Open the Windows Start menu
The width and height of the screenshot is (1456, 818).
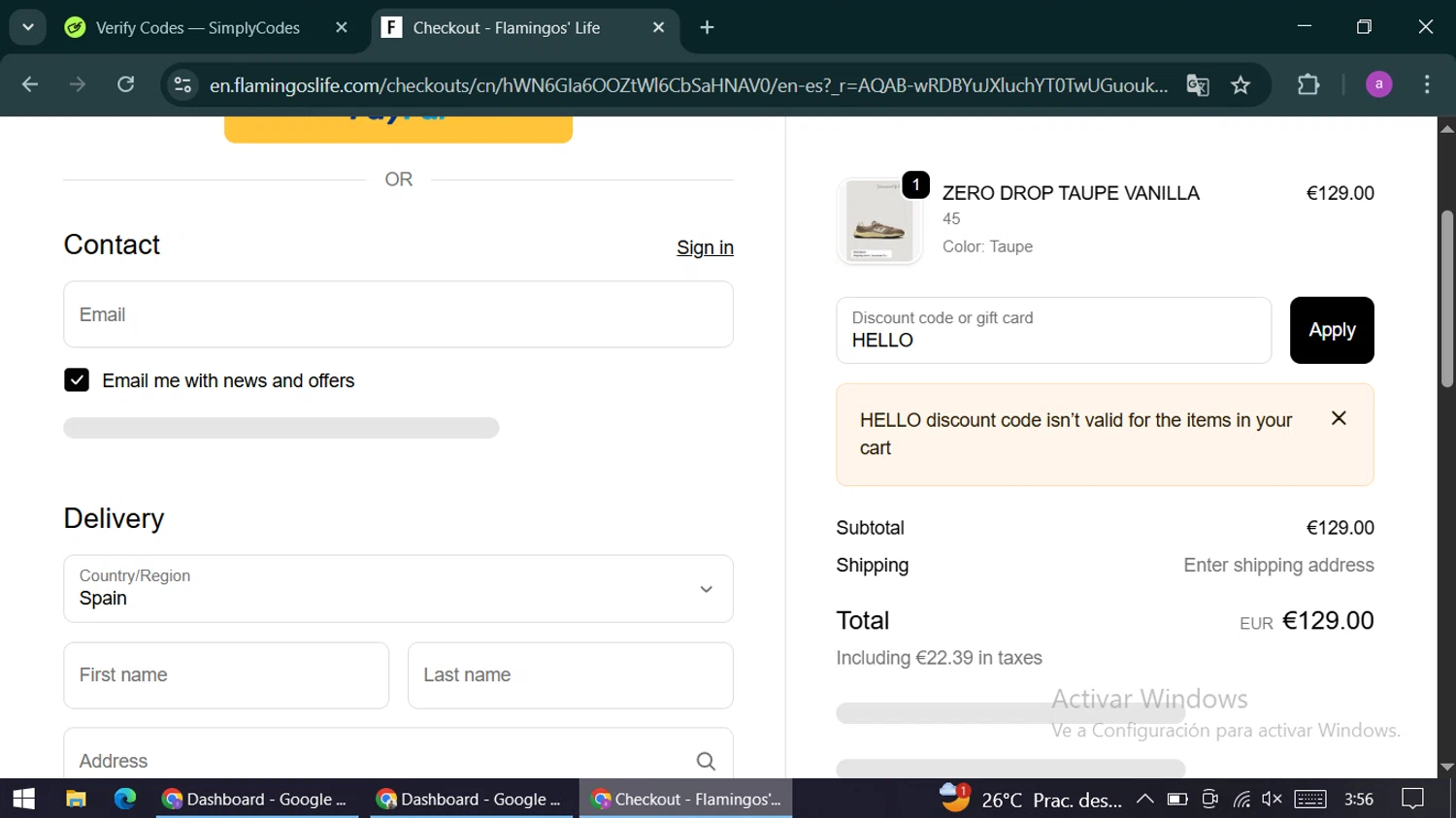coord(24,799)
